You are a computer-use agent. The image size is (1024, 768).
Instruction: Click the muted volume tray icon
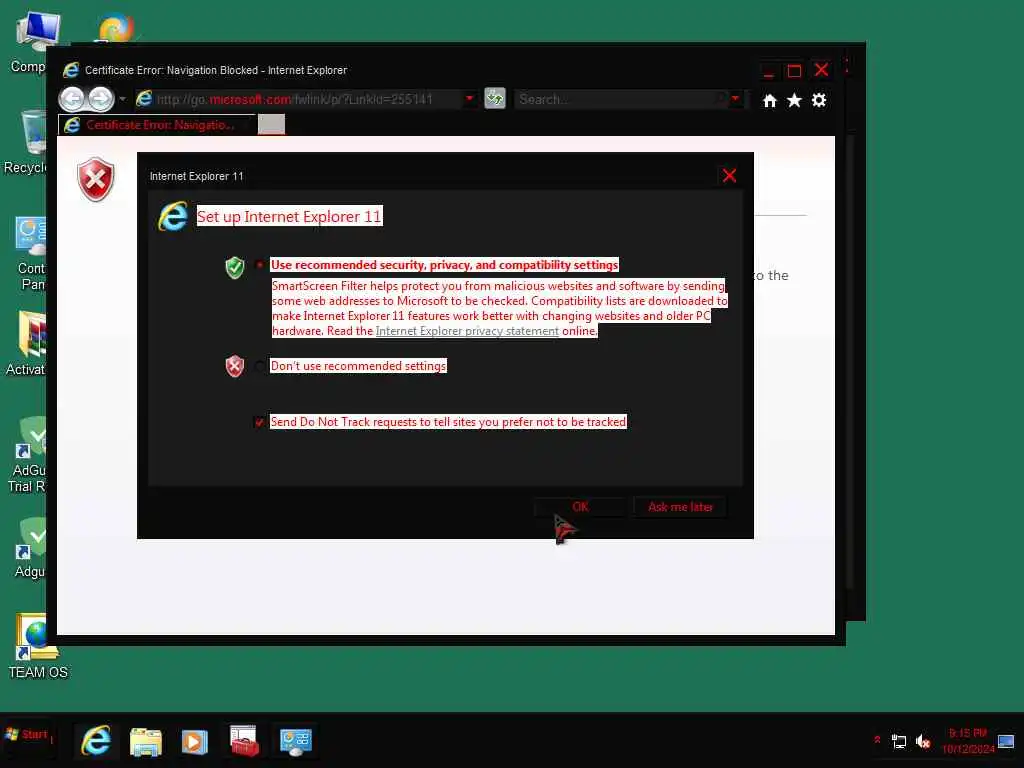[923, 741]
